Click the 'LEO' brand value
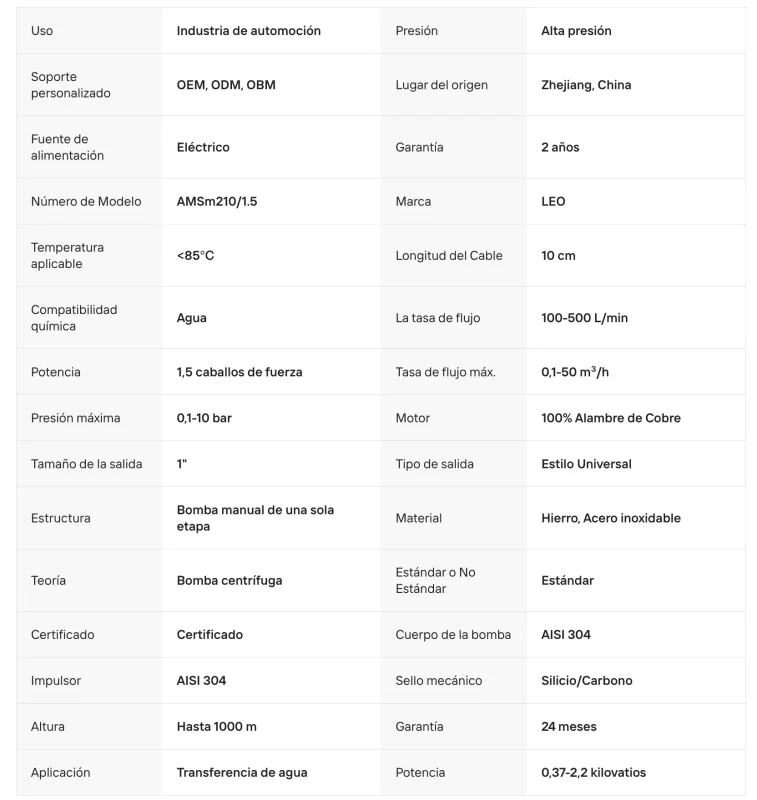 point(553,202)
